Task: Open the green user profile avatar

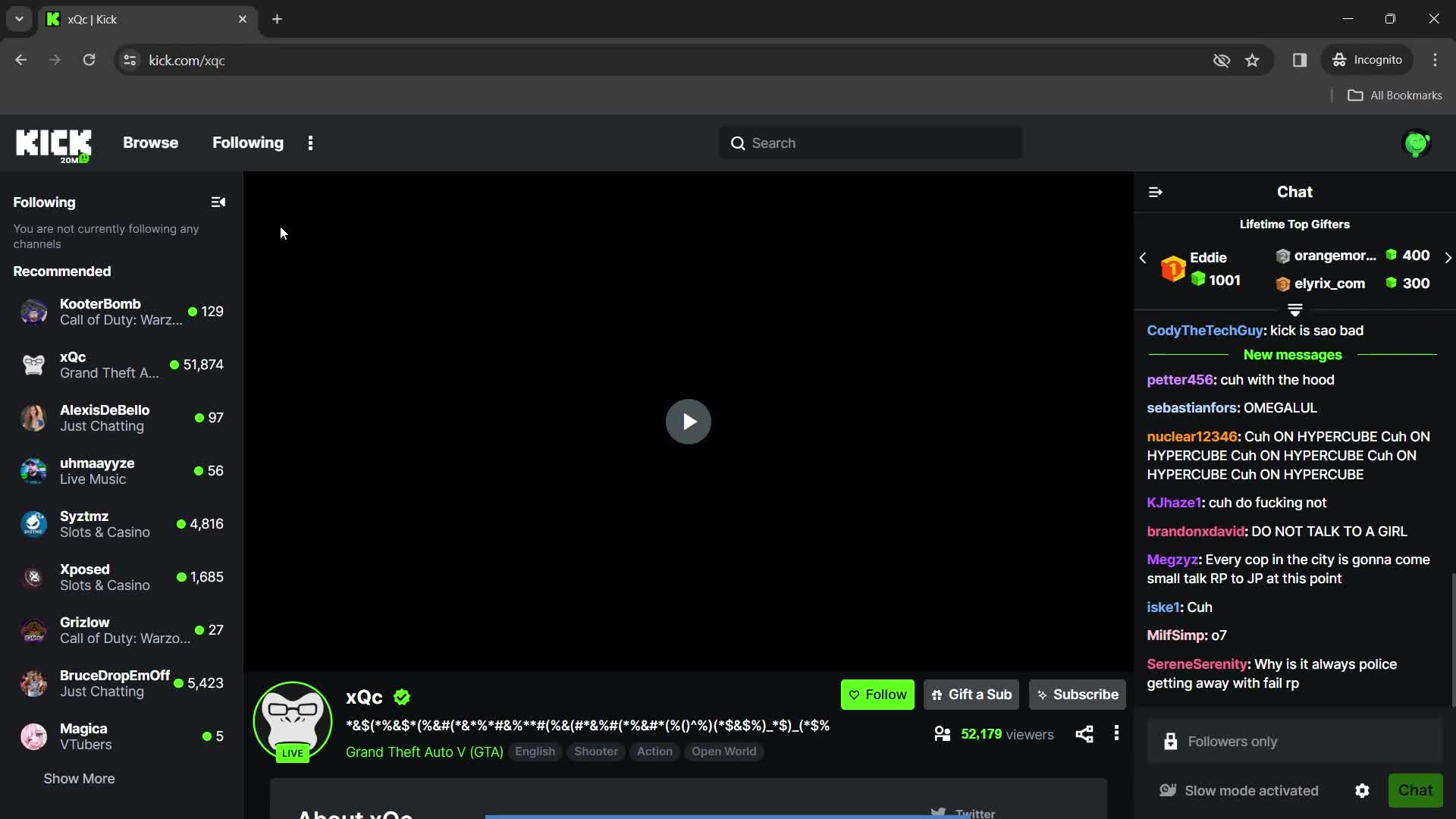Action: [x=1417, y=143]
